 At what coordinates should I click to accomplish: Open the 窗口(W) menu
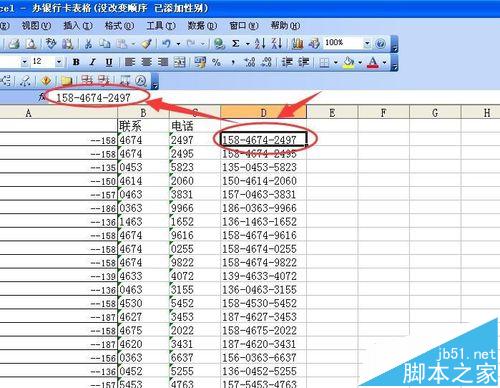point(244,25)
